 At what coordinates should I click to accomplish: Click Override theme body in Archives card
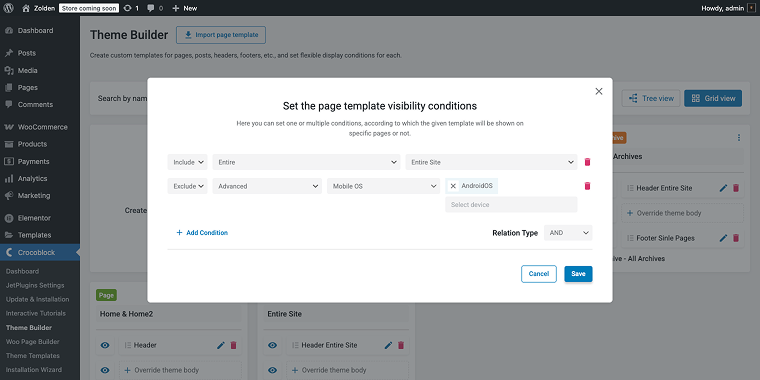pyautogui.click(x=682, y=213)
